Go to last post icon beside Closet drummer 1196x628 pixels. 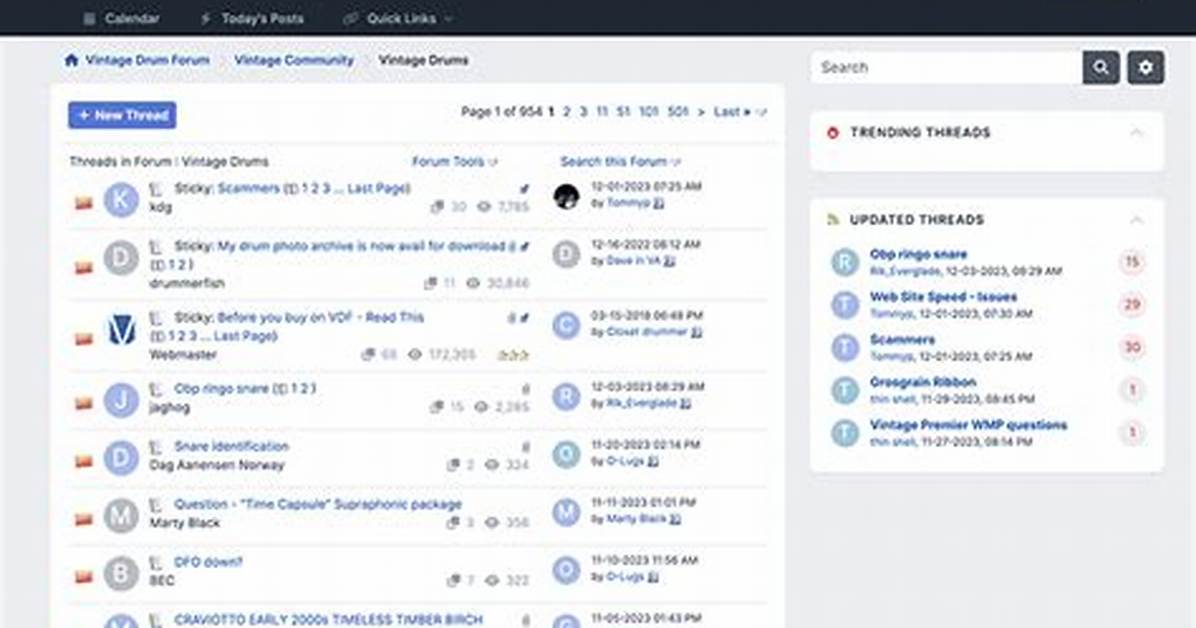tap(696, 332)
